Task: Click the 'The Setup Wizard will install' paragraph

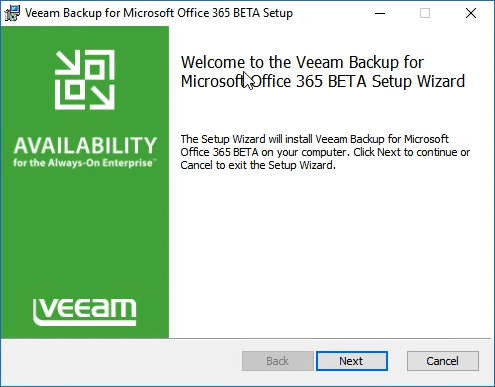Action: click(x=325, y=152)
